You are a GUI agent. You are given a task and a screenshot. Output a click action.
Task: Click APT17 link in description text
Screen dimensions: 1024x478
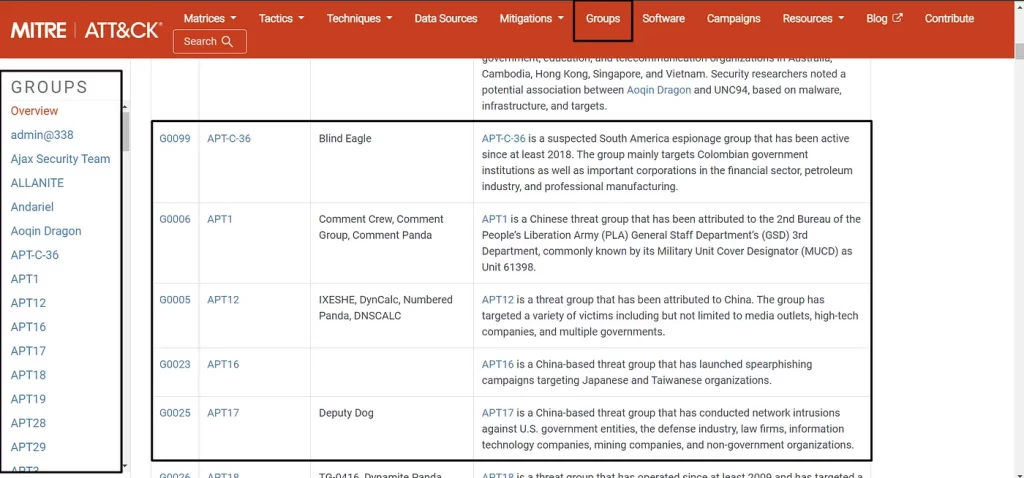click(x=498, y=413)
